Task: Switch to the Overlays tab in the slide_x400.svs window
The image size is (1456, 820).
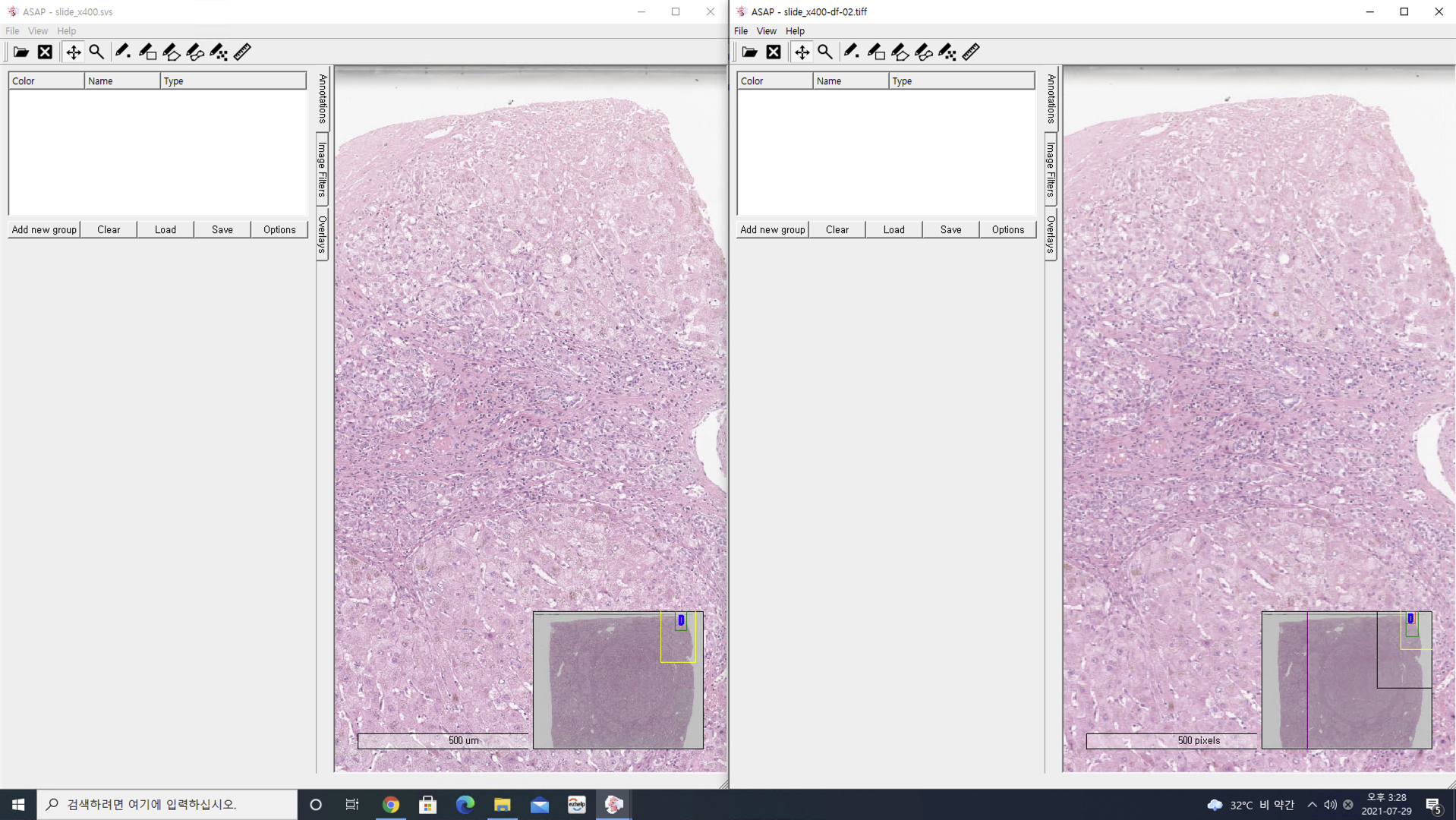Action: (x=323, y=234)
